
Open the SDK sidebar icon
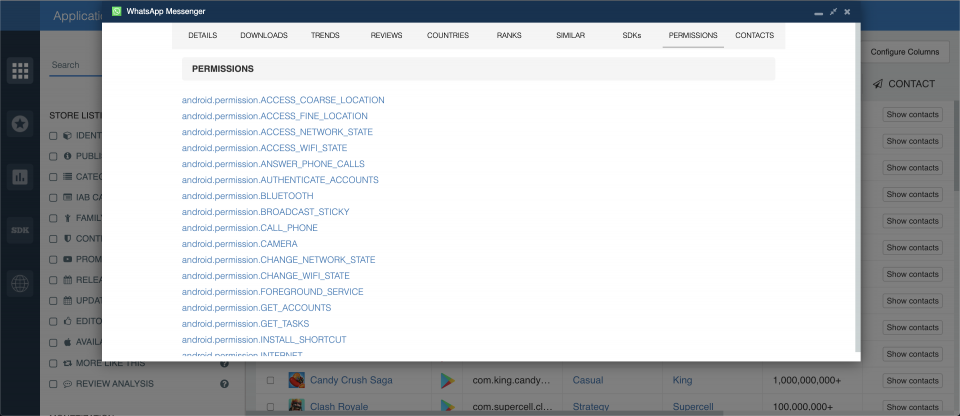pos(20,230)
